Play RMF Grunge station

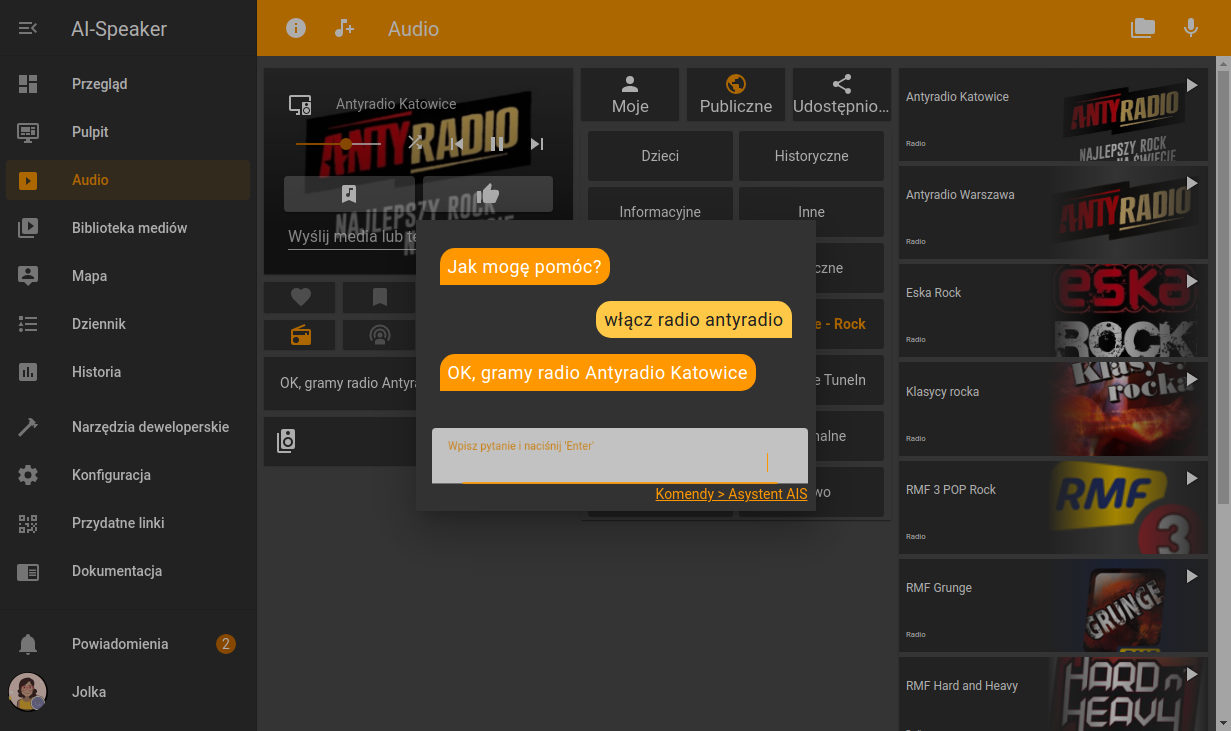1192,576
